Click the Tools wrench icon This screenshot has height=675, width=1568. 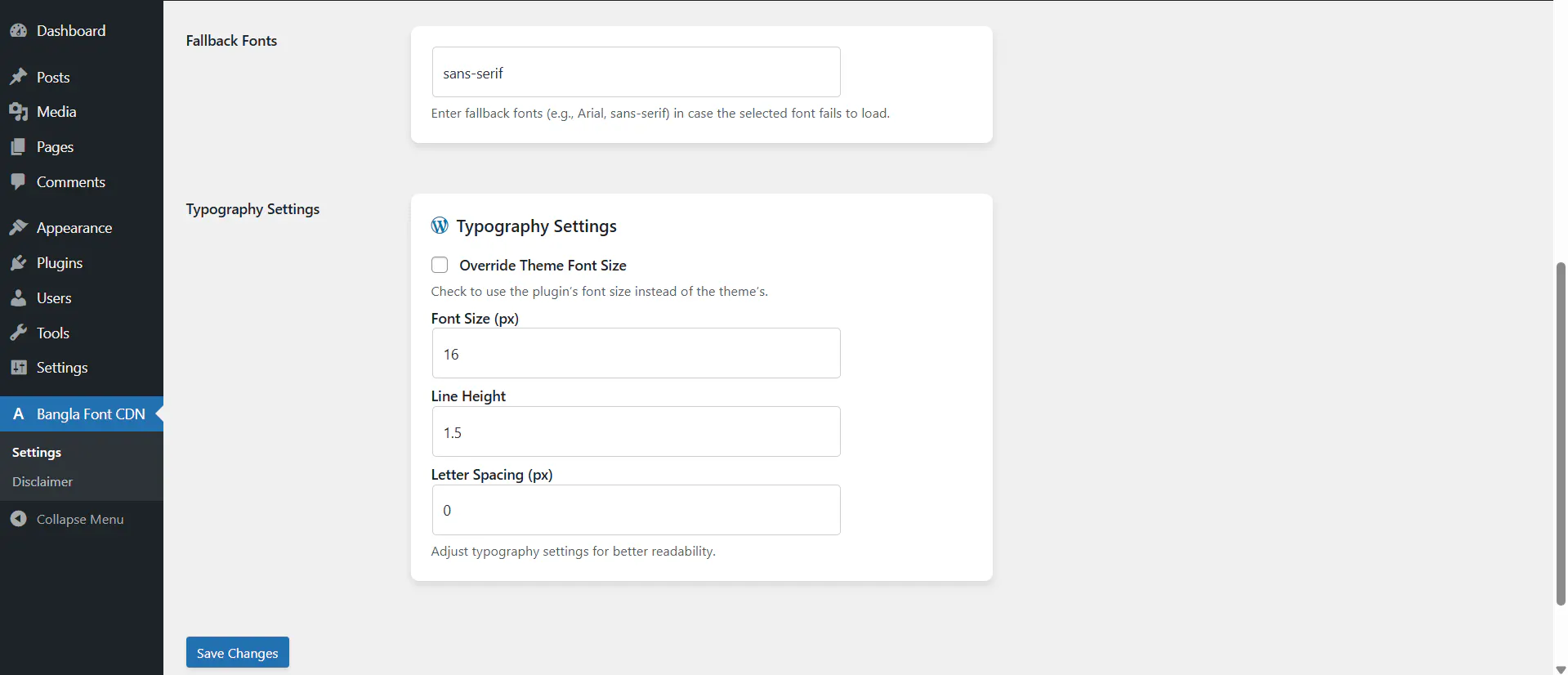point(19,333)
